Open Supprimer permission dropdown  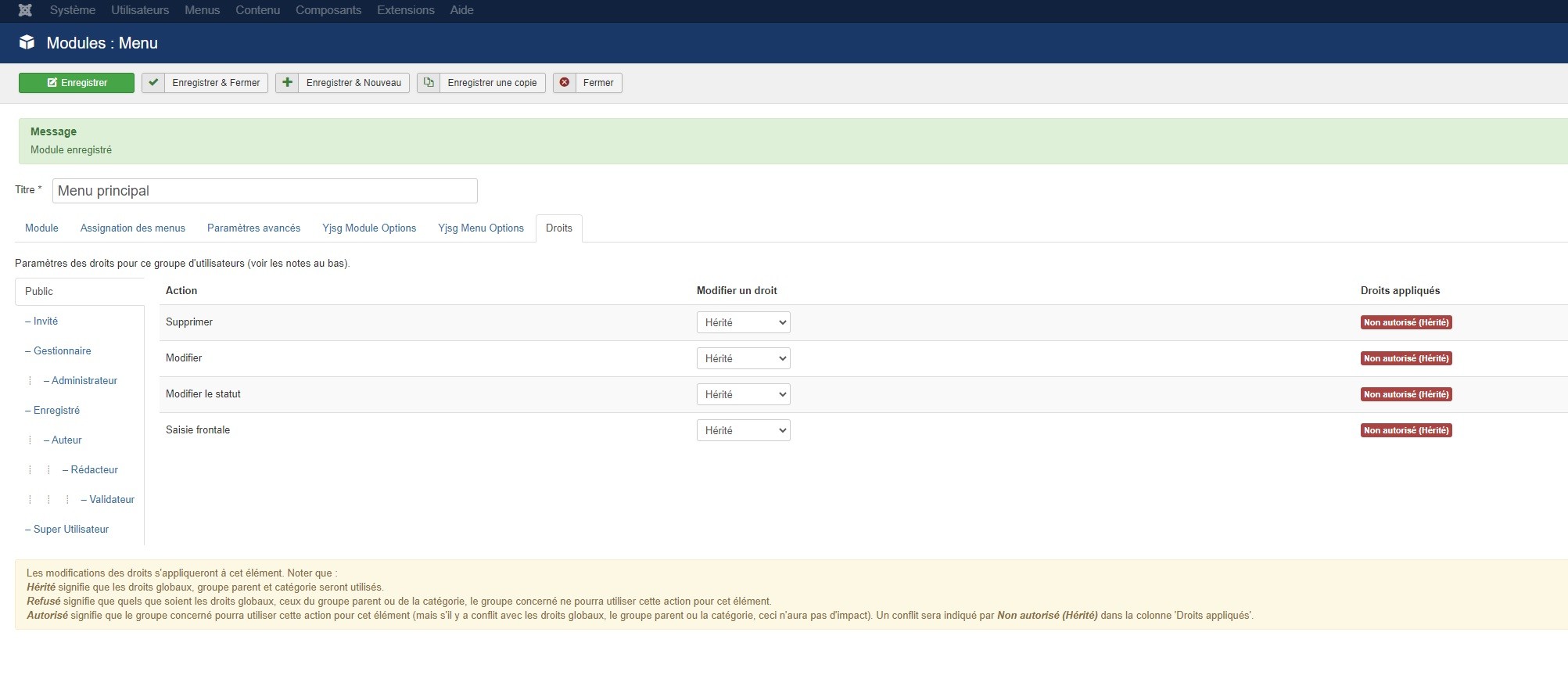(743, 322)
